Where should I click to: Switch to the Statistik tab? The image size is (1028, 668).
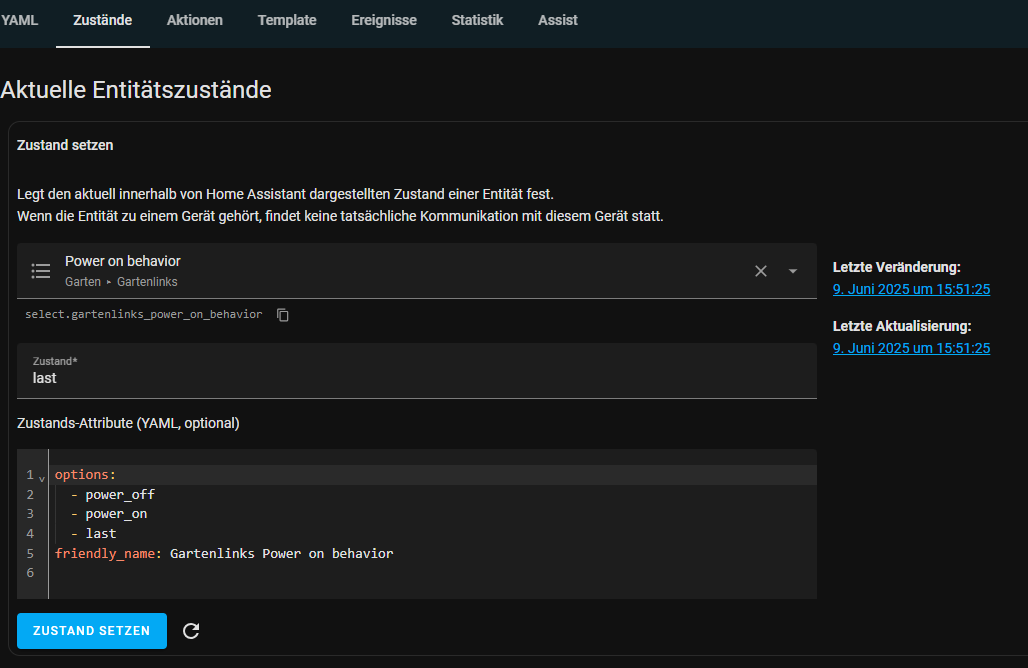(477, 20)
